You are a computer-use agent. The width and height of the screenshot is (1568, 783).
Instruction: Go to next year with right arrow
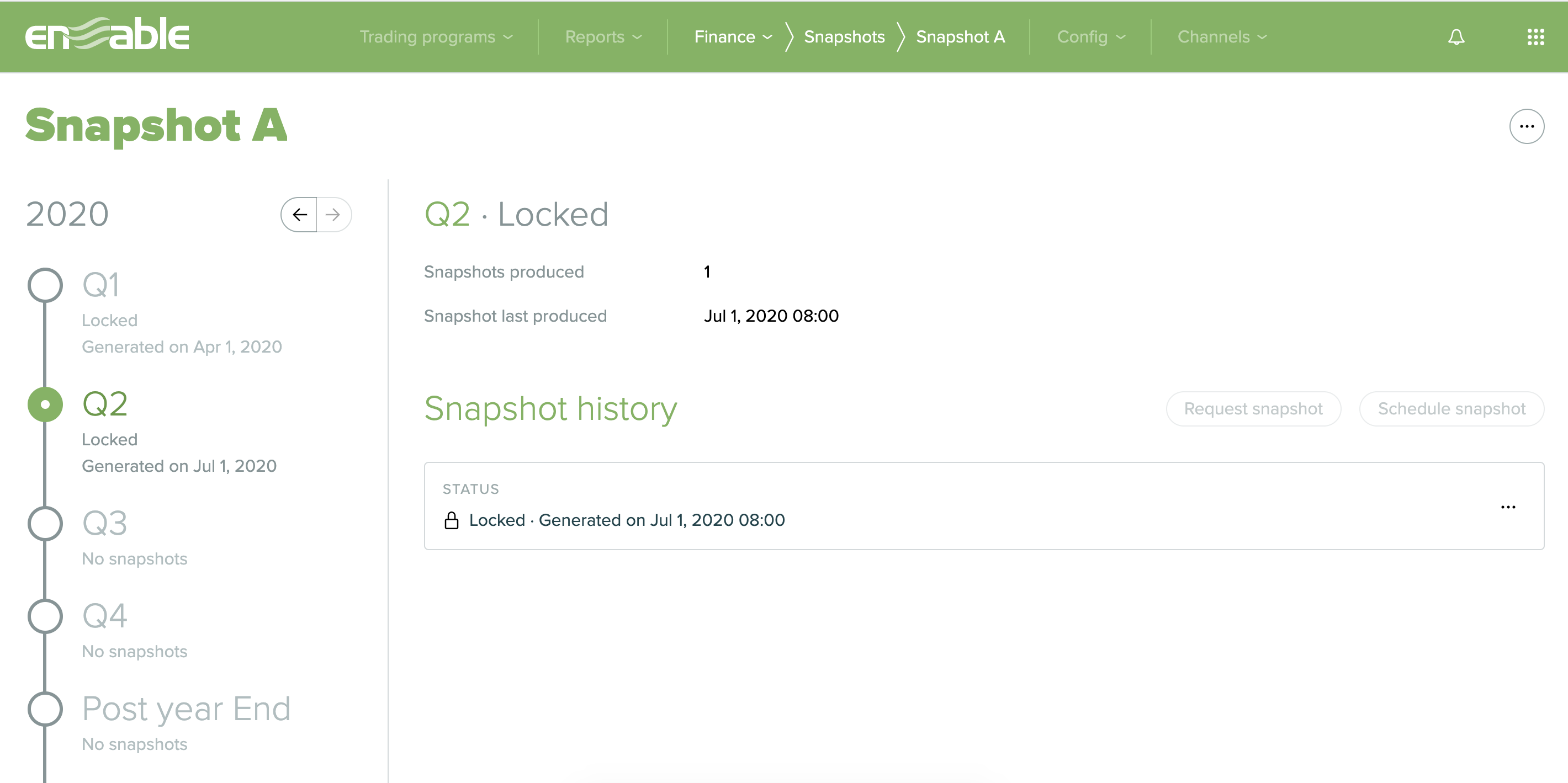pos(333,214)
